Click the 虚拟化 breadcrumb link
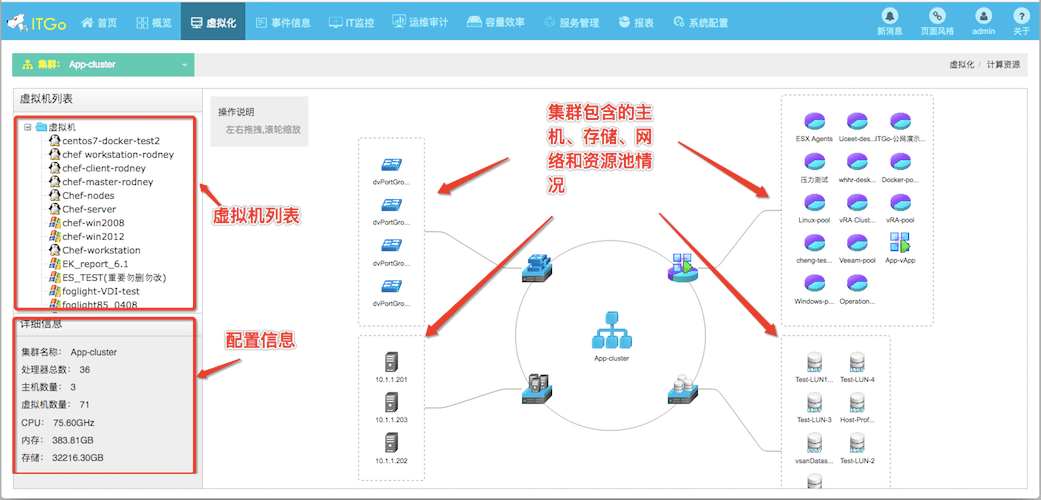1041x500 pixels. [960, 65]
